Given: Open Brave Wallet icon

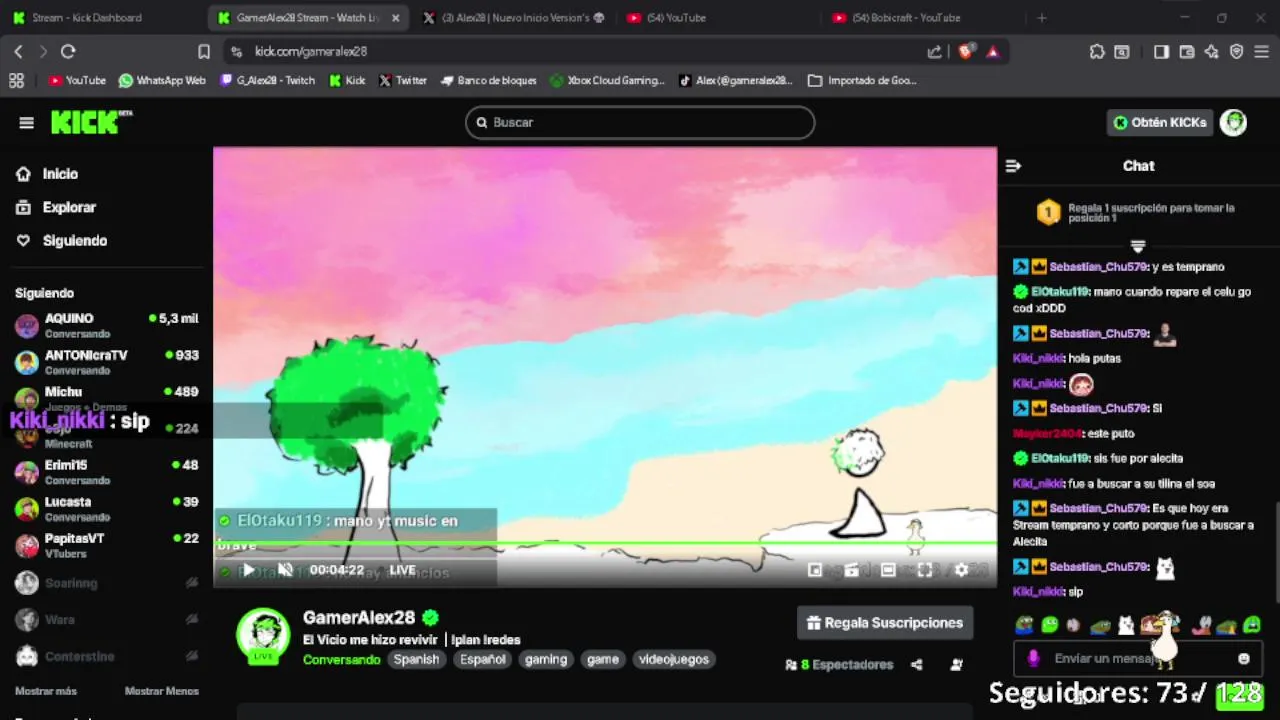Looking at the screenshot, I should [x=1187, y=51].
